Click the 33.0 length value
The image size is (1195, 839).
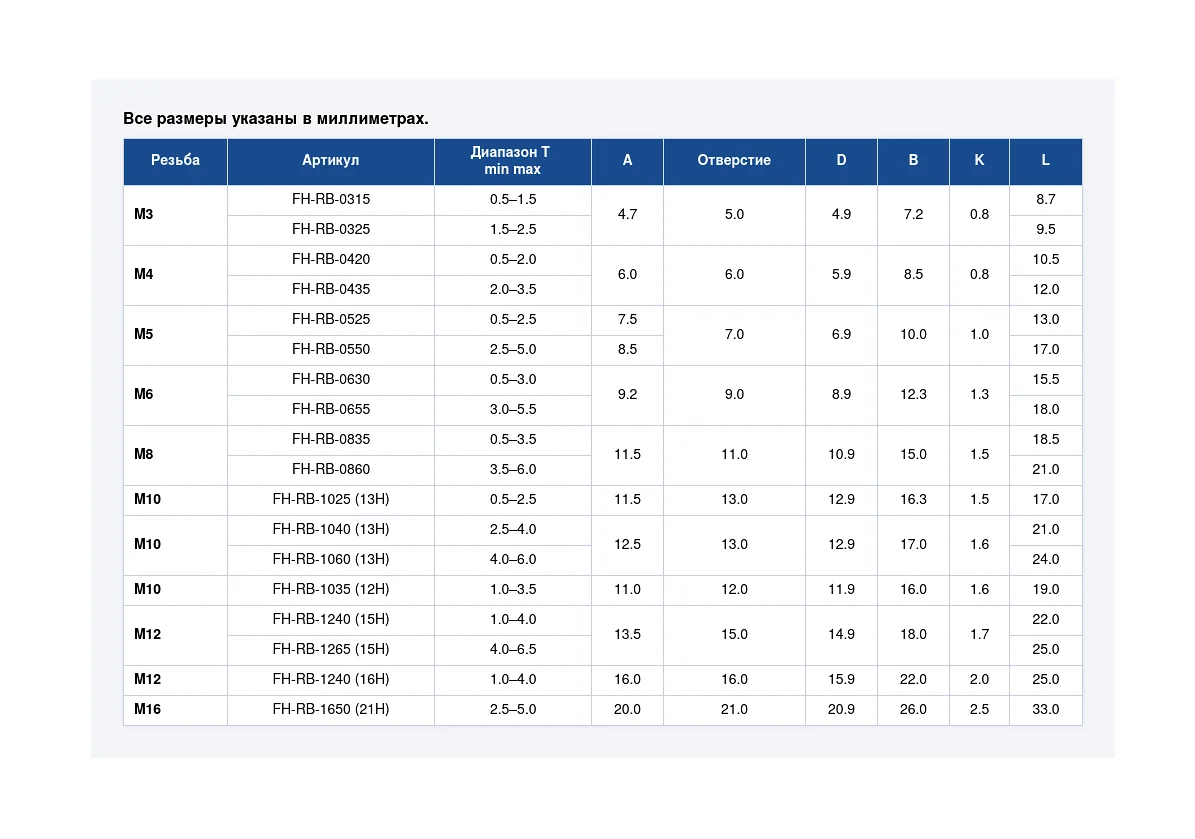click(1046, 709)
